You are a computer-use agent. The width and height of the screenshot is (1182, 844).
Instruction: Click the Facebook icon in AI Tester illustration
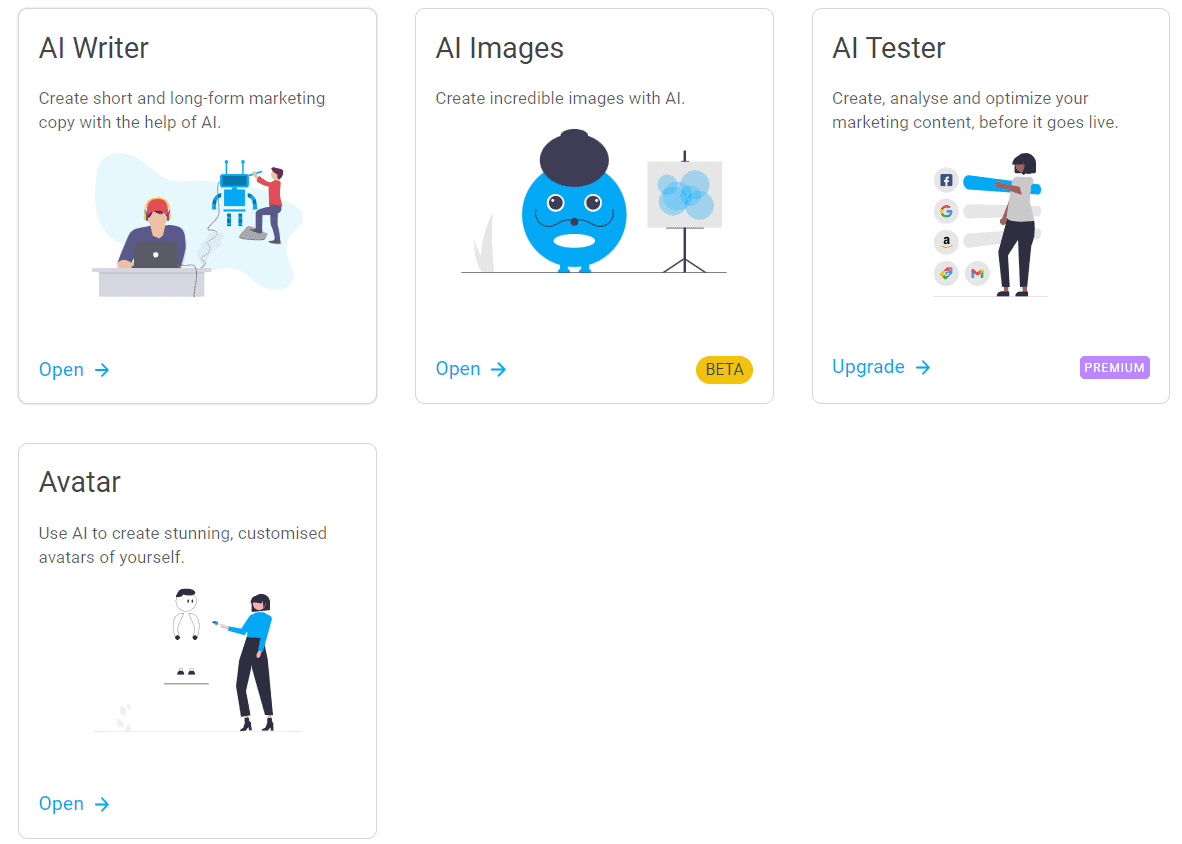coord(946,181)
